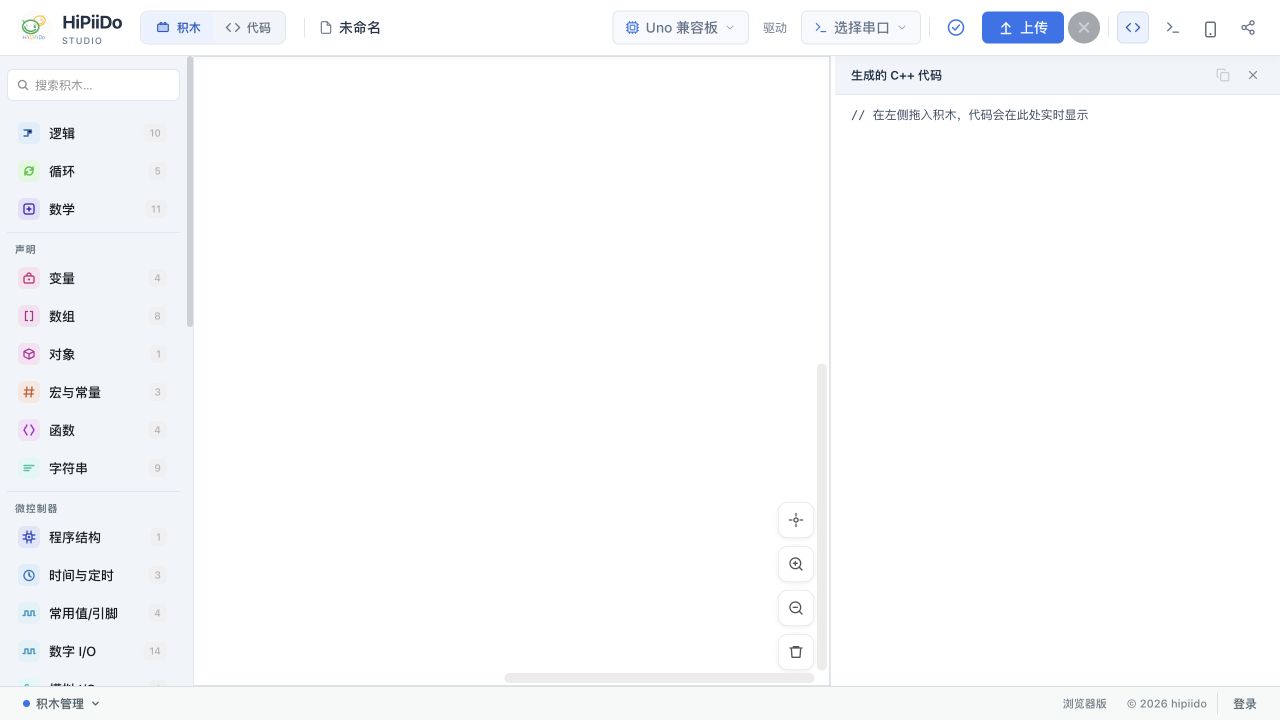Open the 字符串 block category

pyautogui.click(x=93, y=468)
